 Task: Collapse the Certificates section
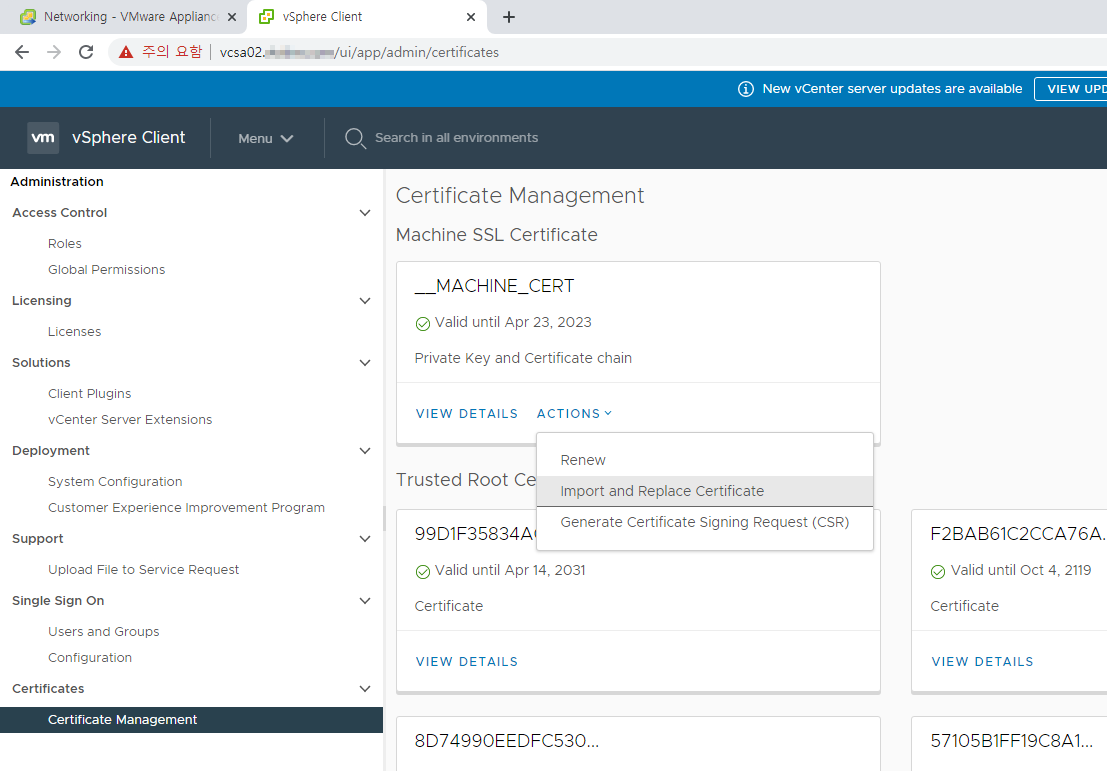[x=365, y=688]
